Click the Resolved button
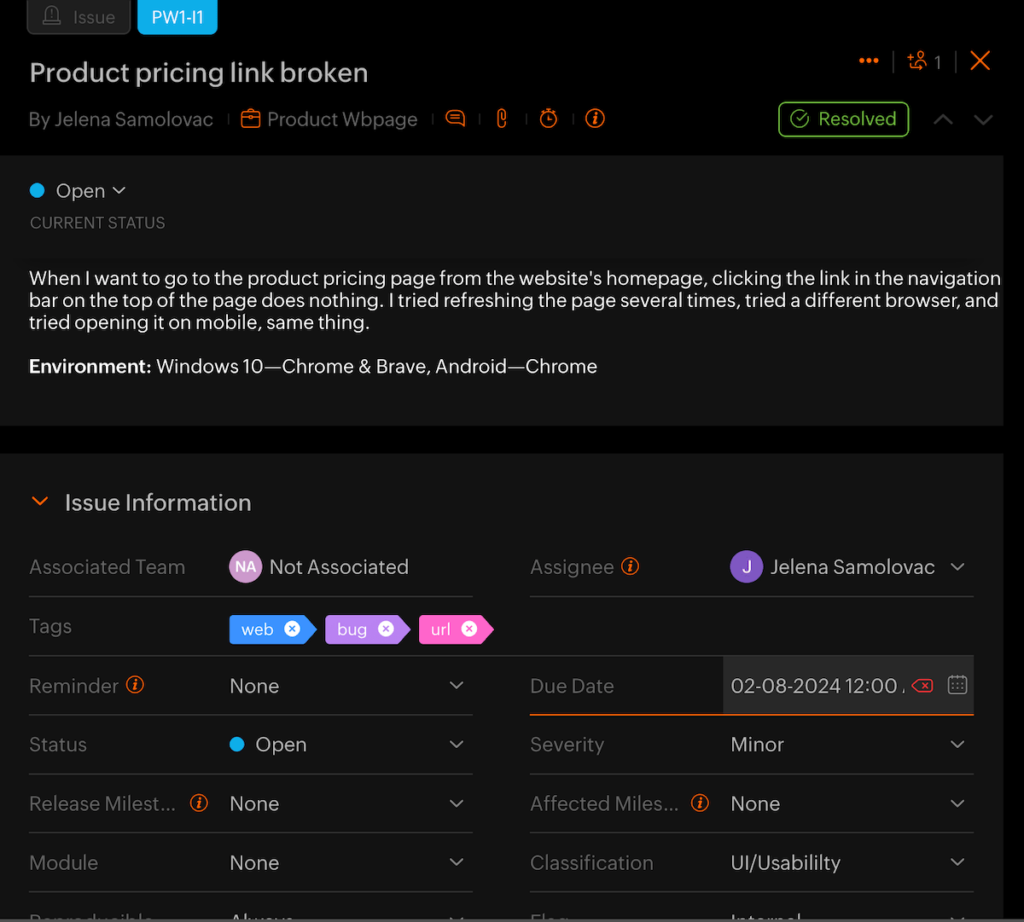 click(843, 118)
